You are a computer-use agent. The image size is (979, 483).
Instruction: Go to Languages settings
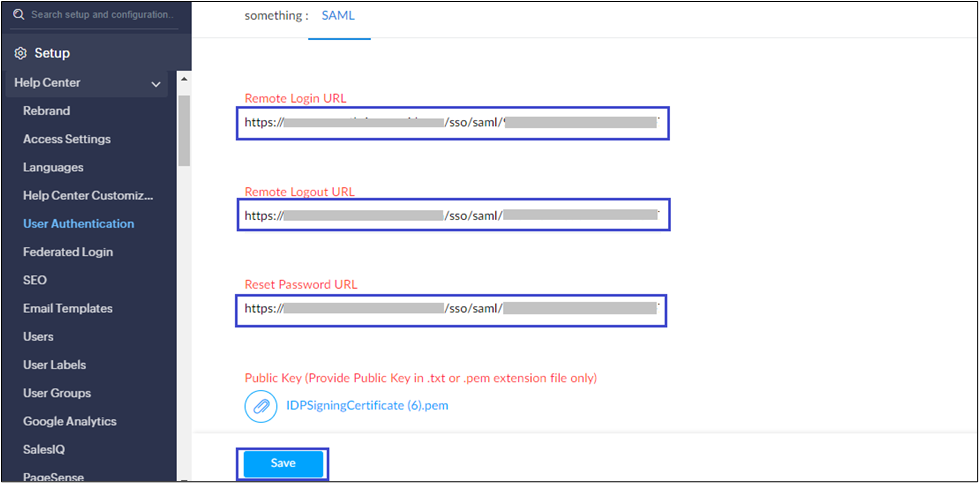tap(53, 167)
